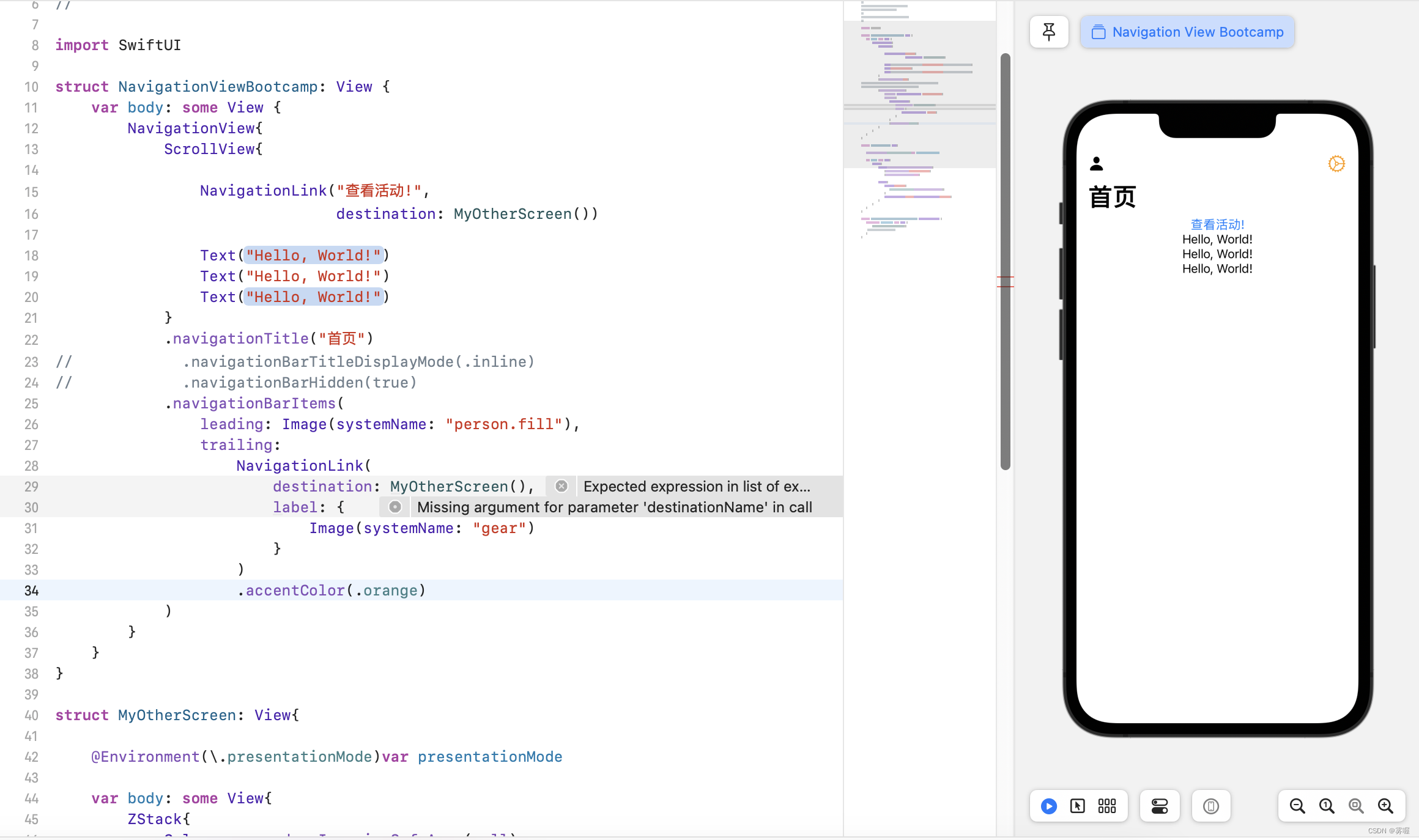1419x840 pixels.
Task: Switch to selectable preview mode
Action: (x=1078, y=806)
